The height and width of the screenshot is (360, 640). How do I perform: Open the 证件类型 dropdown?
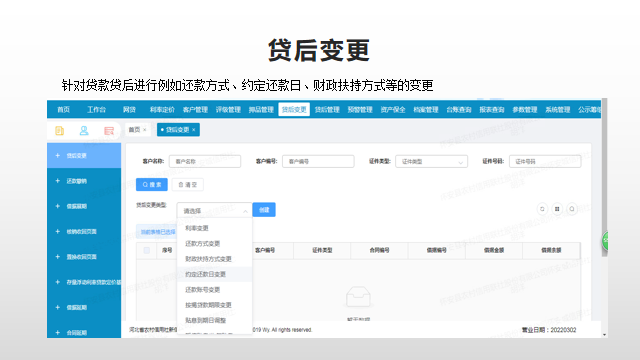pos(431,162)
